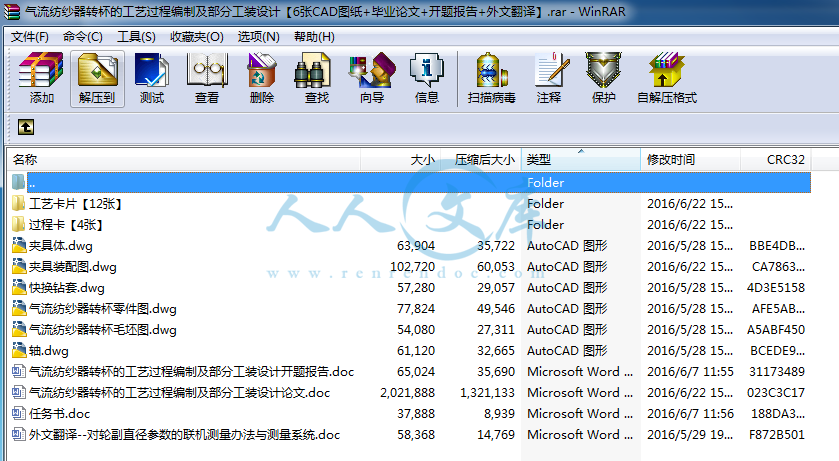The image size is (839, 461).
Task: Click the icon of 气流纺纱器转杯毛坯图.dwg
Action: 19,329
